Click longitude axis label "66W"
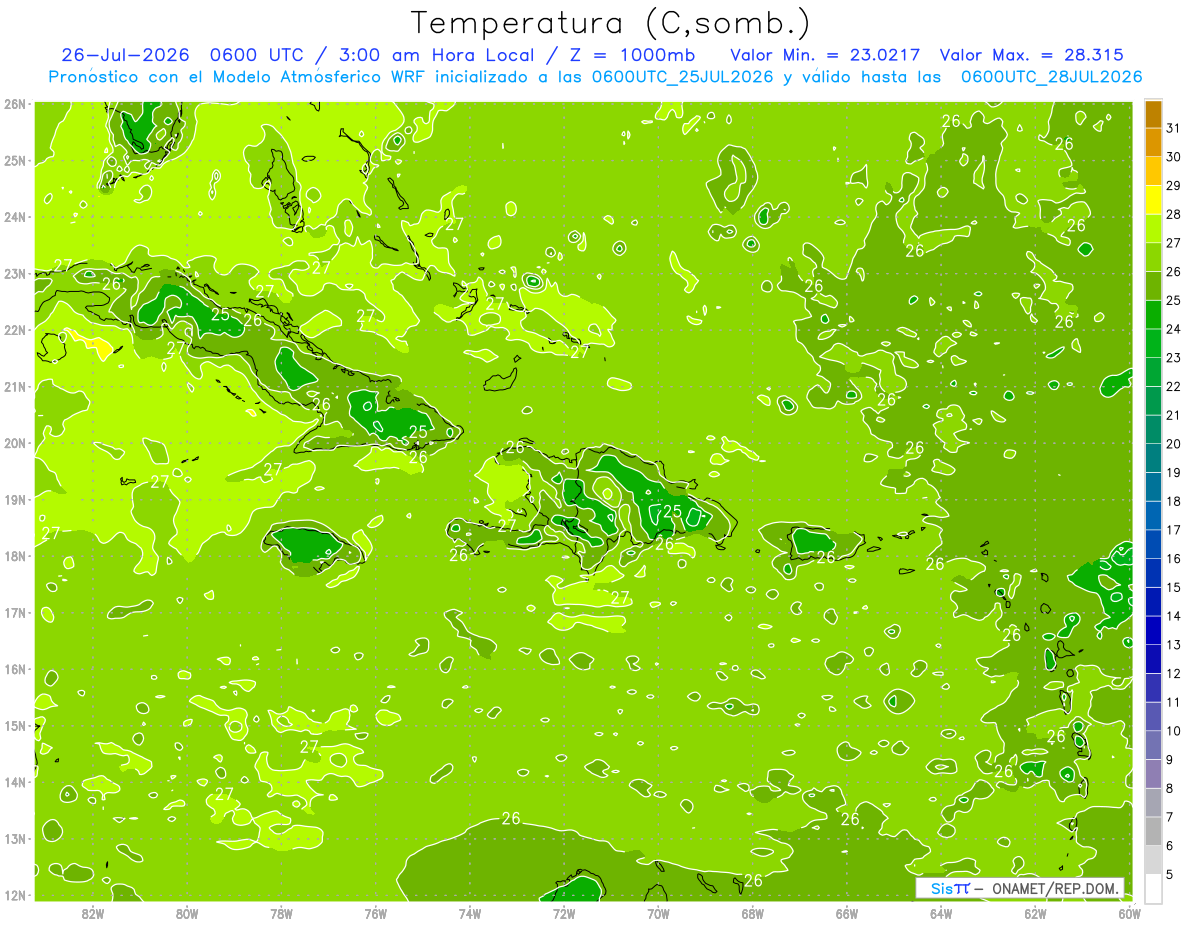This screenshot has height=927, width=1200. pos(847,913)
